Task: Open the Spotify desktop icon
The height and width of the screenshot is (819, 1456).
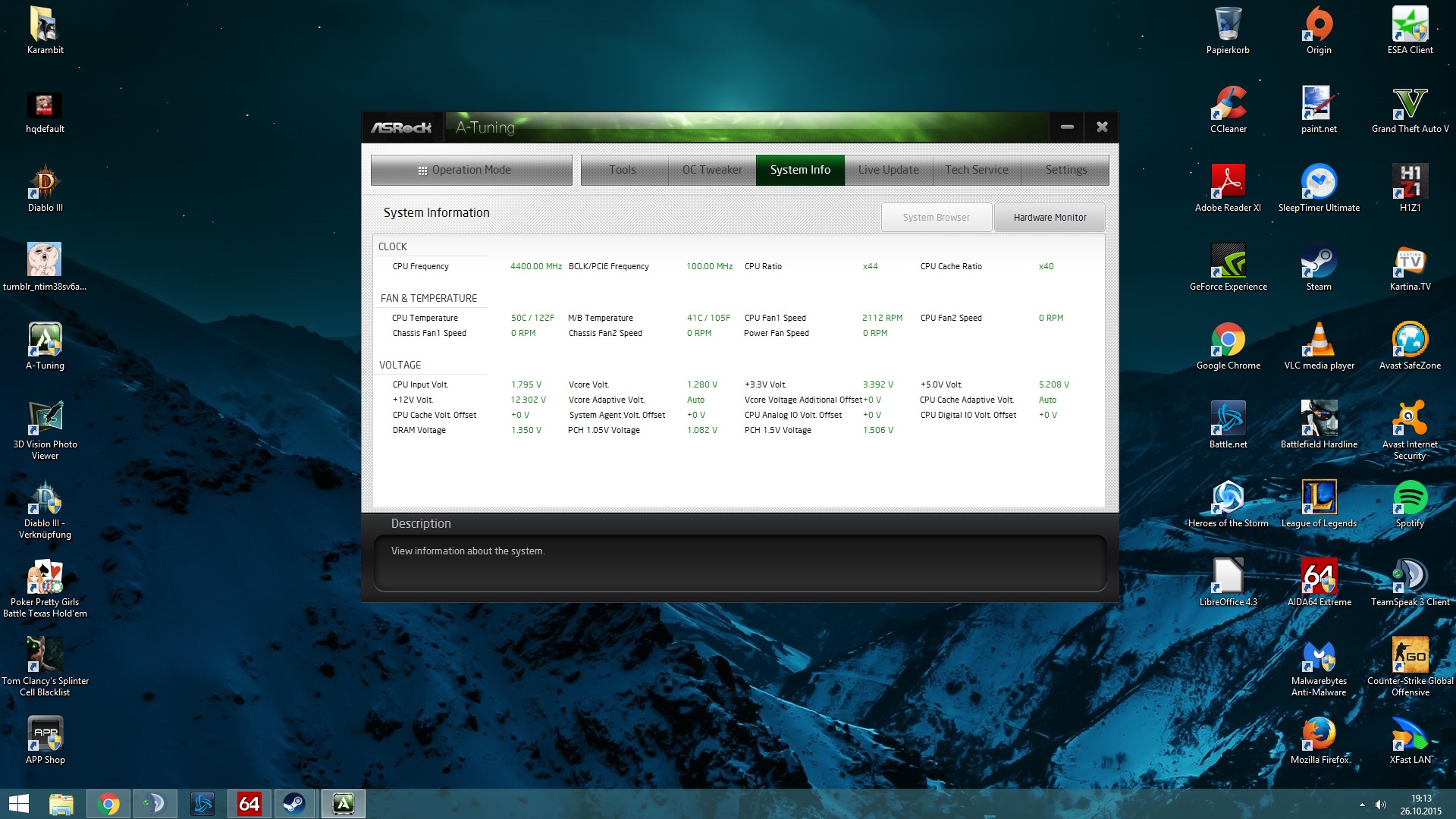Action: coord(1410,499)
